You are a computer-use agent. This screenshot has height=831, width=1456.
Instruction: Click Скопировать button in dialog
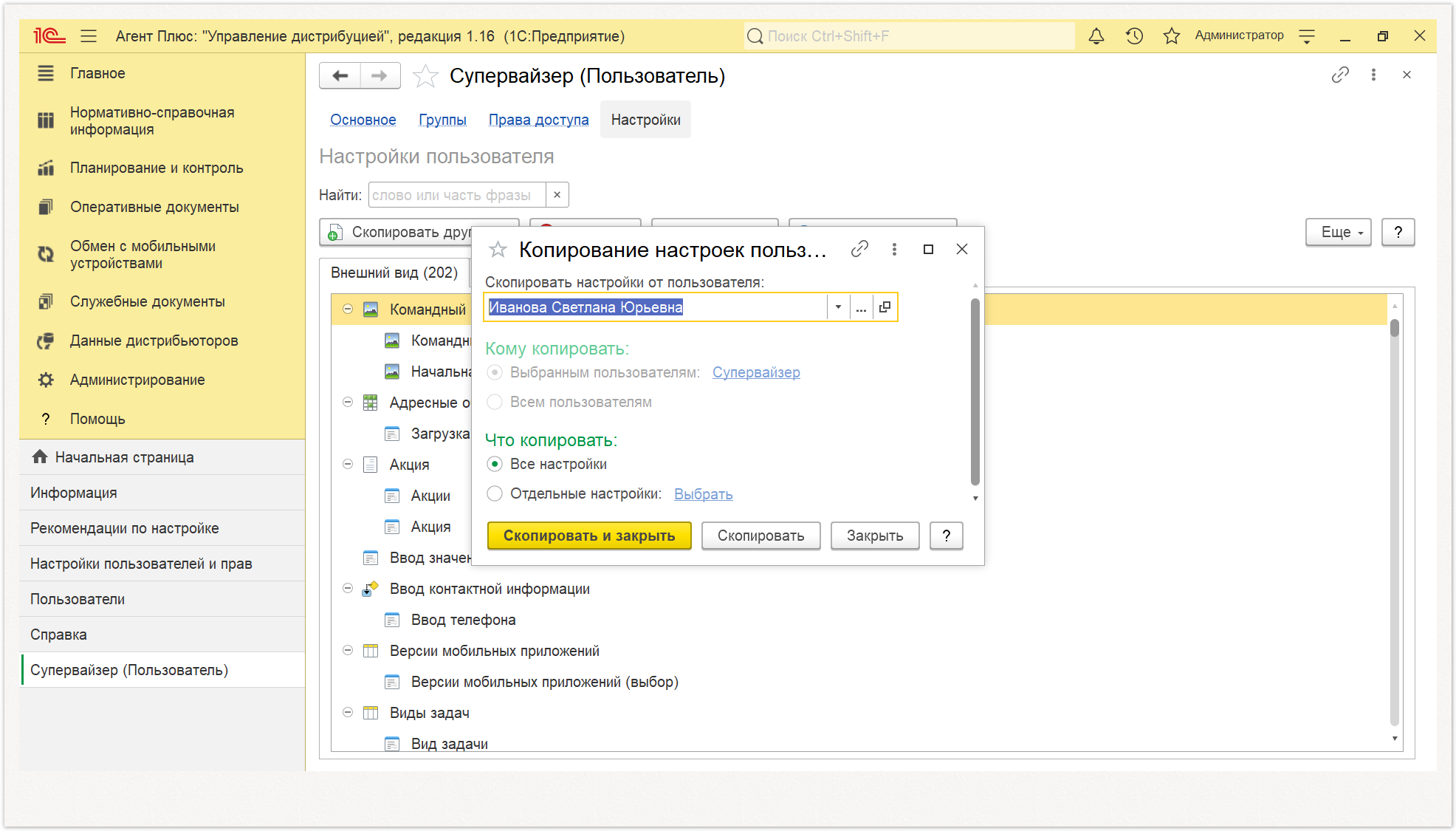760,536
